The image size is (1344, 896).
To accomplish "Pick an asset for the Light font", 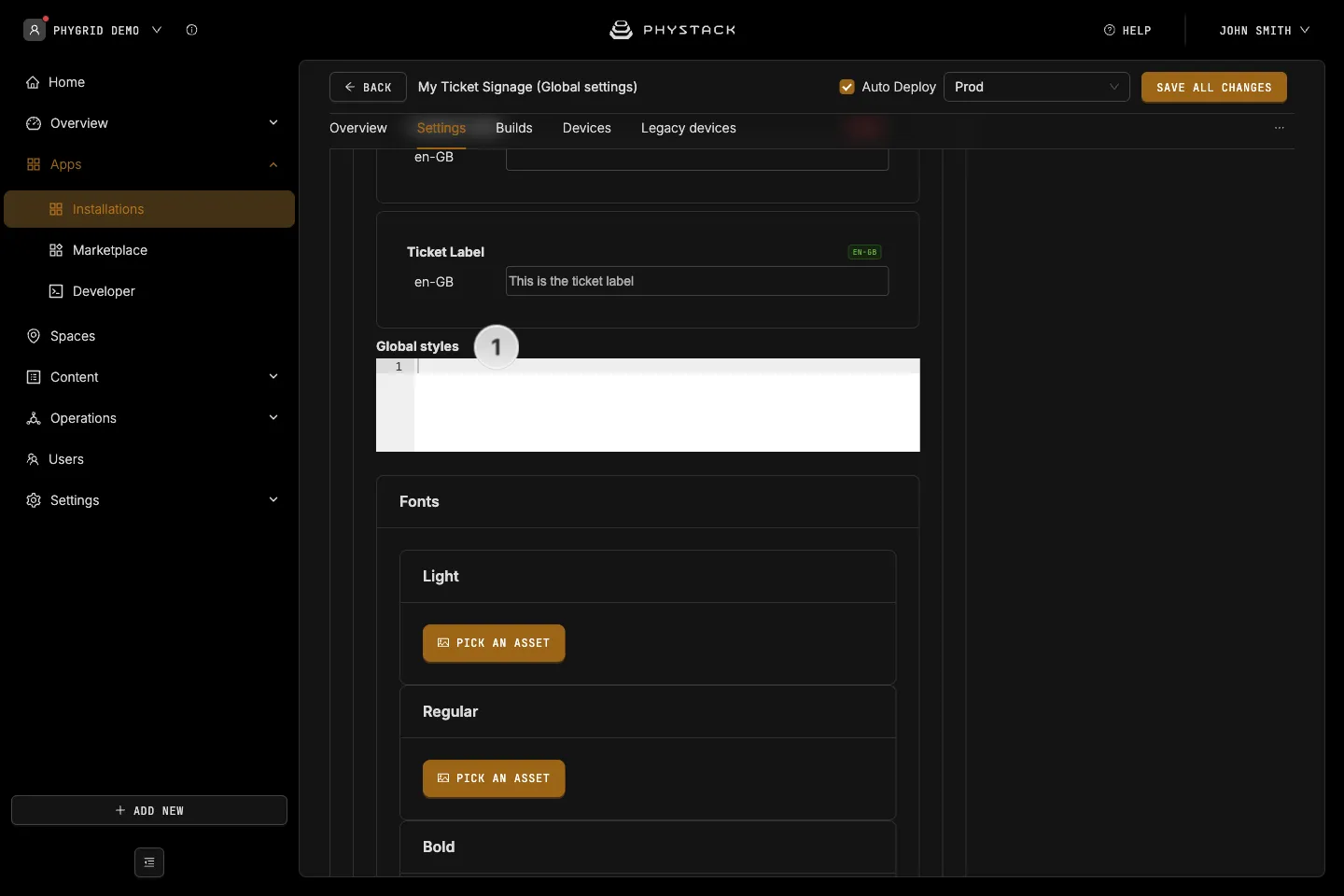I will tap(494, 643).
